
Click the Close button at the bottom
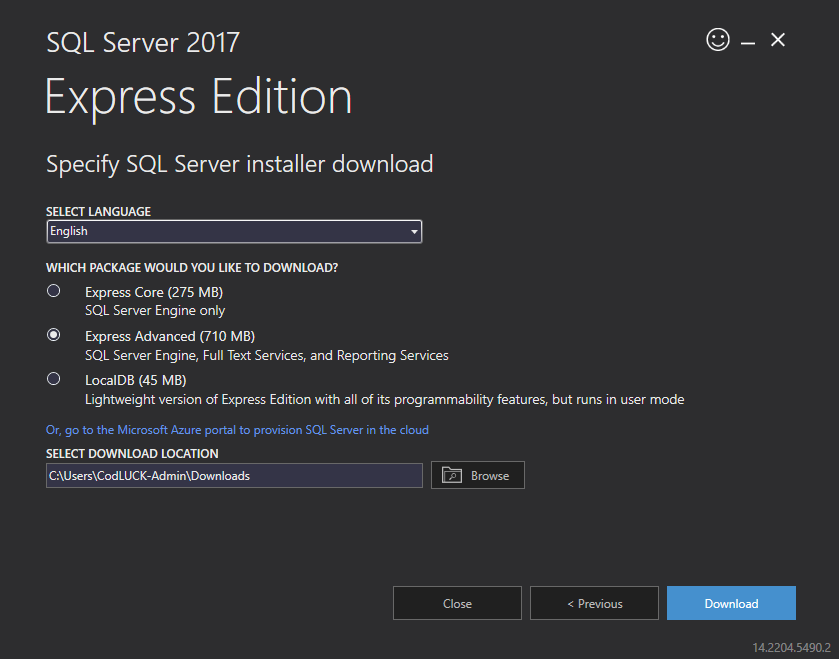(x=457, y=603)
